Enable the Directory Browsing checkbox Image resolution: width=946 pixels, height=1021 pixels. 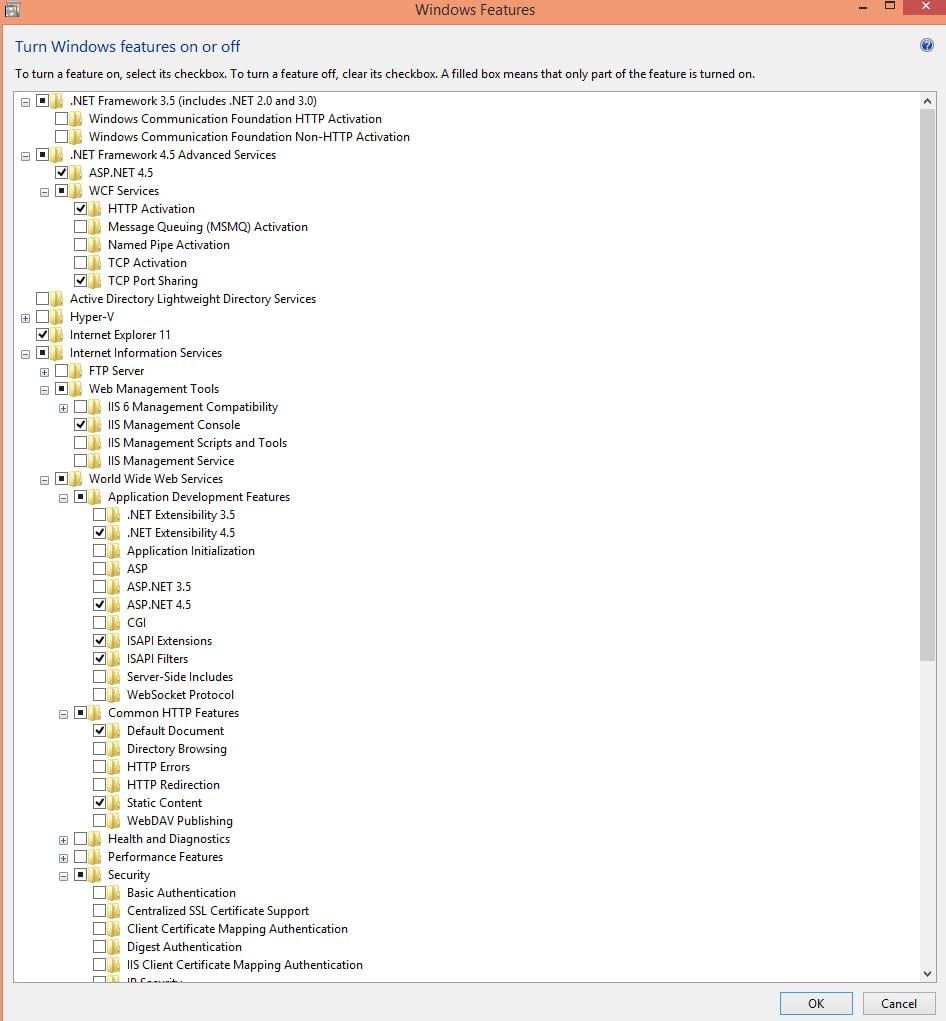[x=100, y=749]
